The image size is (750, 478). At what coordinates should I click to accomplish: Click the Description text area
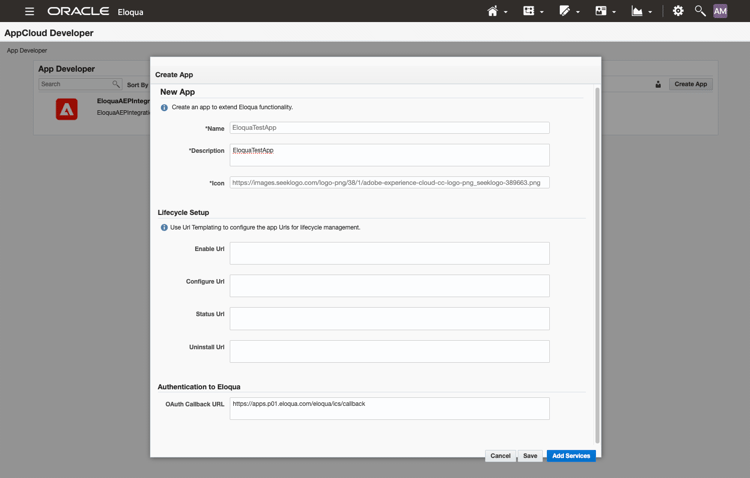point(389,155)
